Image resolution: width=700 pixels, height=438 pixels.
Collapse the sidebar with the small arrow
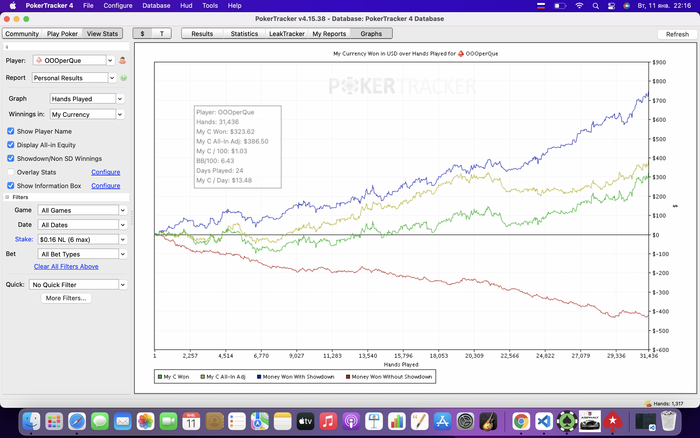click(x=7, y=47)
